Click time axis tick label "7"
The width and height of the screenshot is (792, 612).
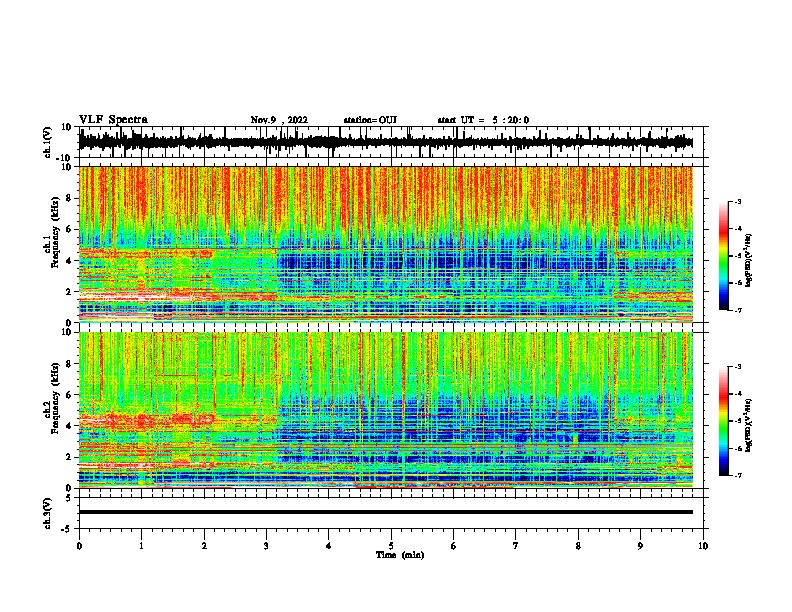point(516,546)
